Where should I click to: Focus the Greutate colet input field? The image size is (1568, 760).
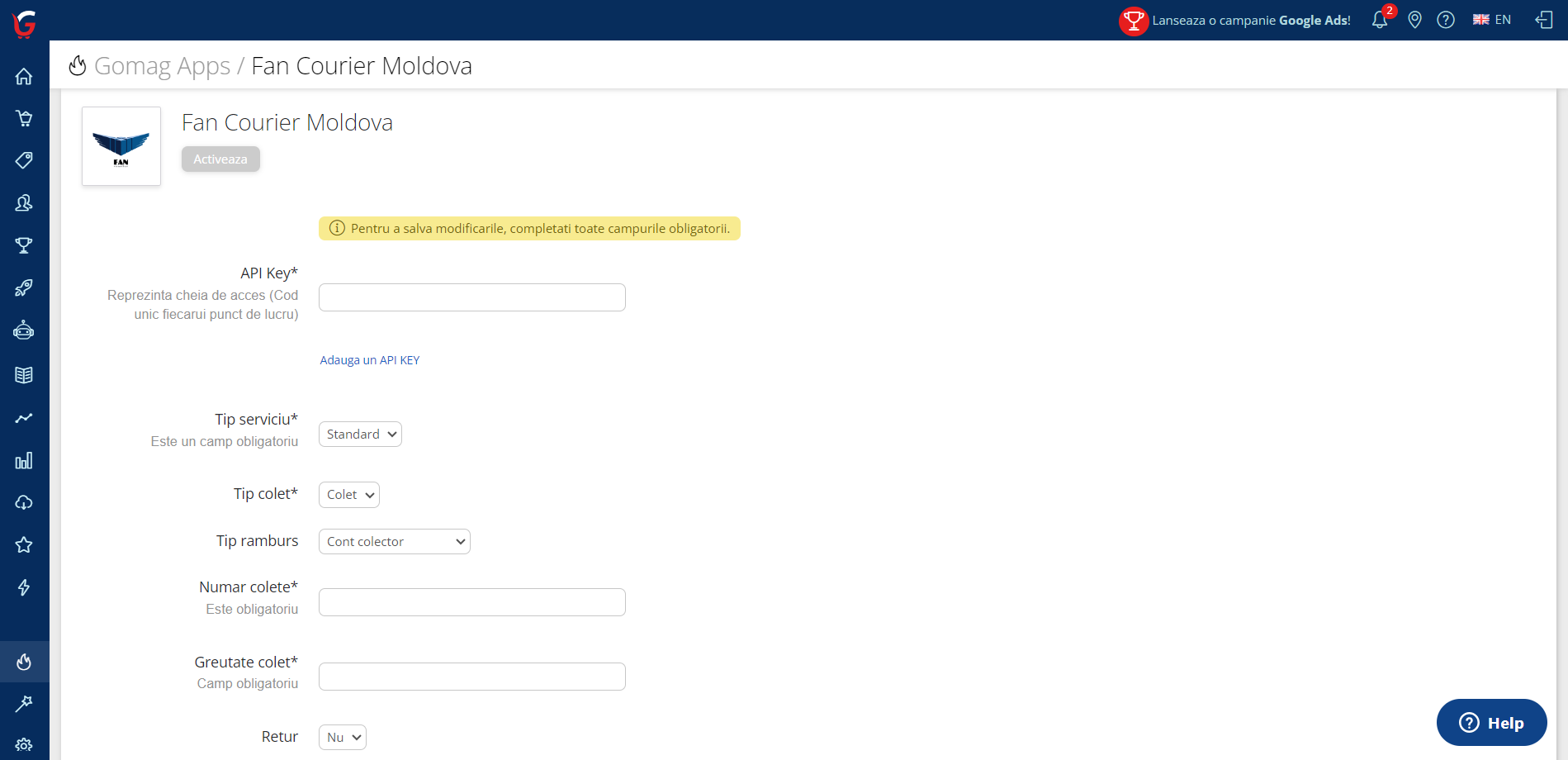[x=472, y=677]
